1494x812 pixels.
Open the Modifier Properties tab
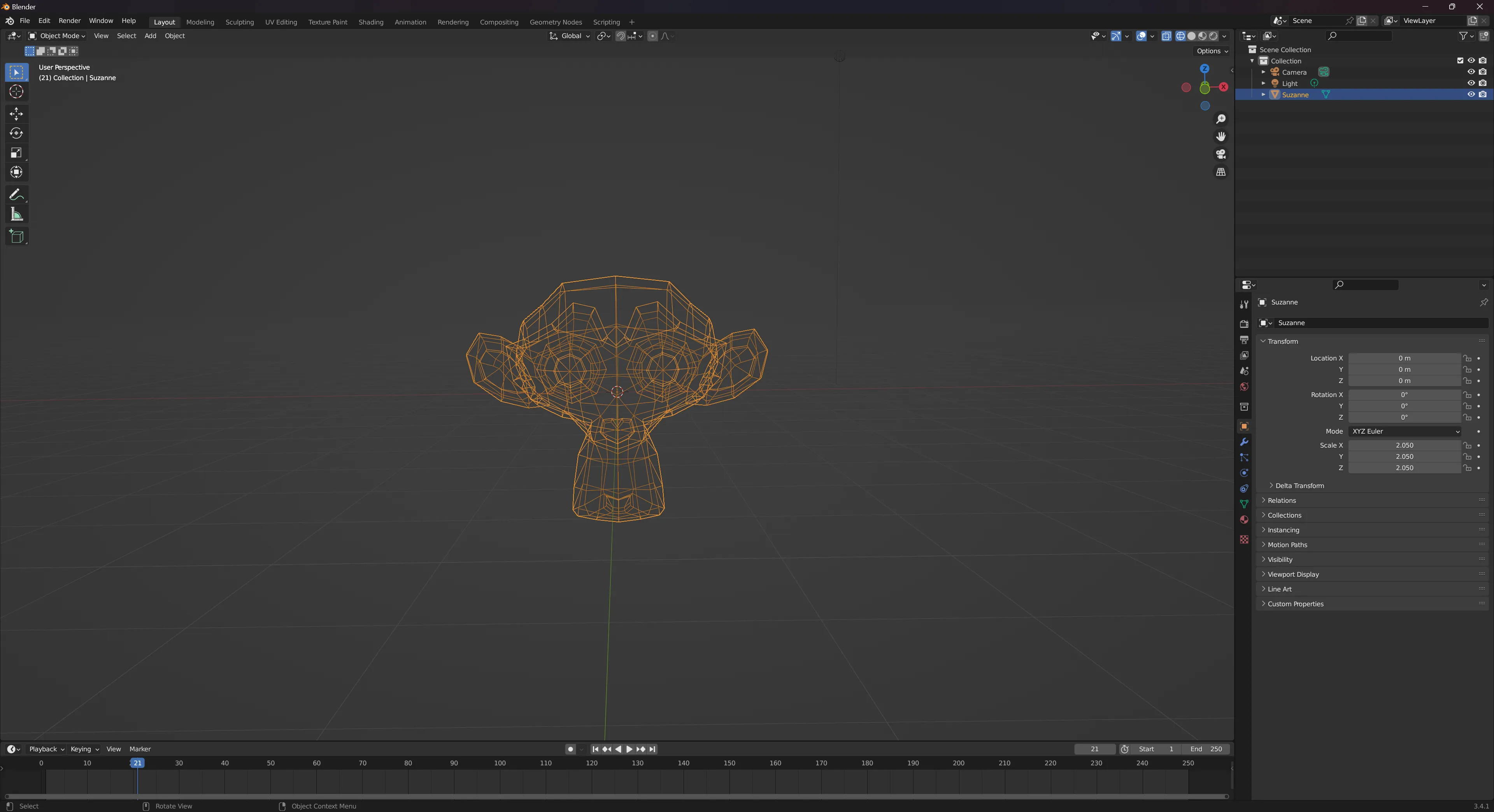coord(1244,442)
